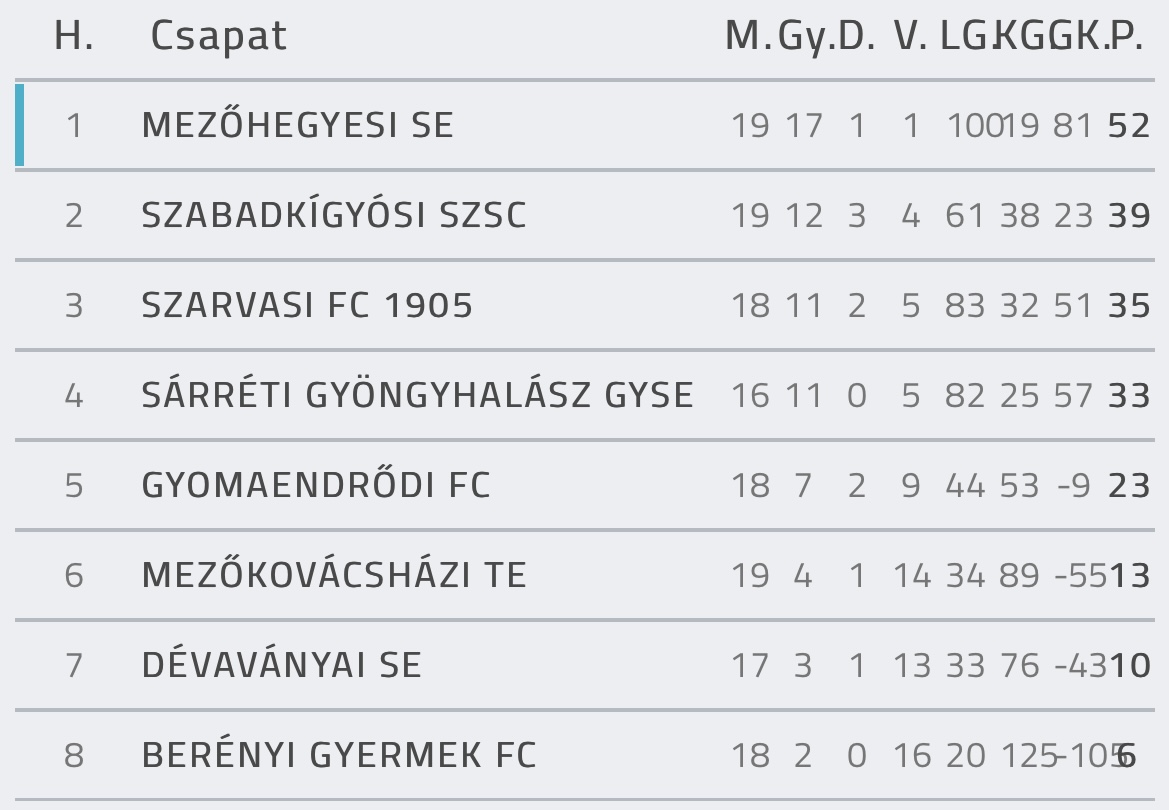Select BERÉNYI GYERMEK FC row
The height and width of the screenshot is (810, 1169).
coord(584,755)
